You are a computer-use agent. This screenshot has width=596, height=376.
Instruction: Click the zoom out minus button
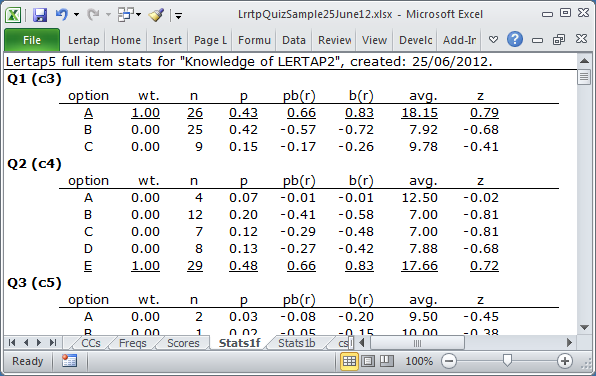pyautogui.click(x=449, y=361)
